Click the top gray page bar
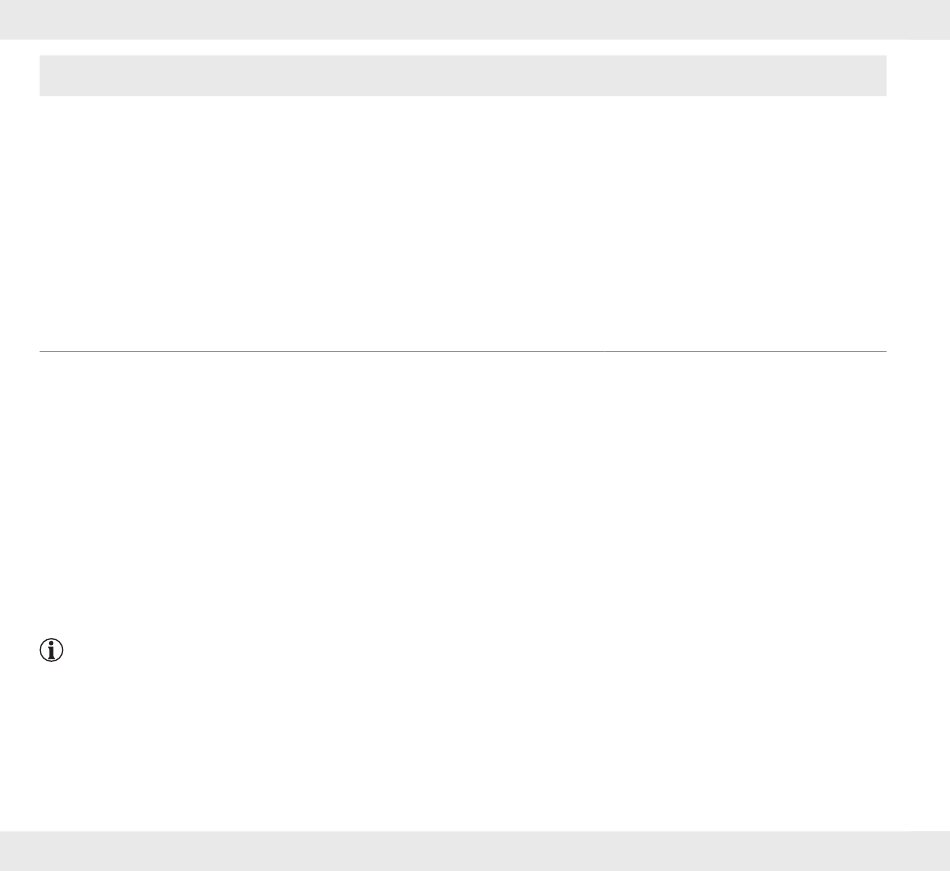The width and height of the screenshot is (950, 871). click(x=475, y=19)
